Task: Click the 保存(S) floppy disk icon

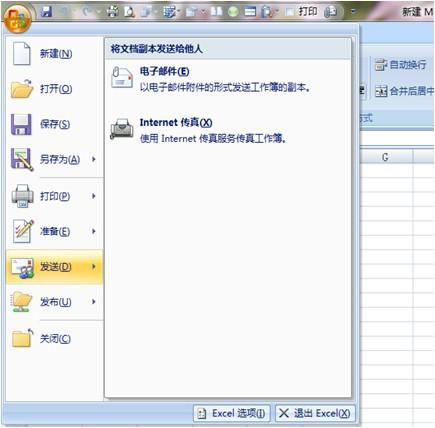Action: [21, 124]
